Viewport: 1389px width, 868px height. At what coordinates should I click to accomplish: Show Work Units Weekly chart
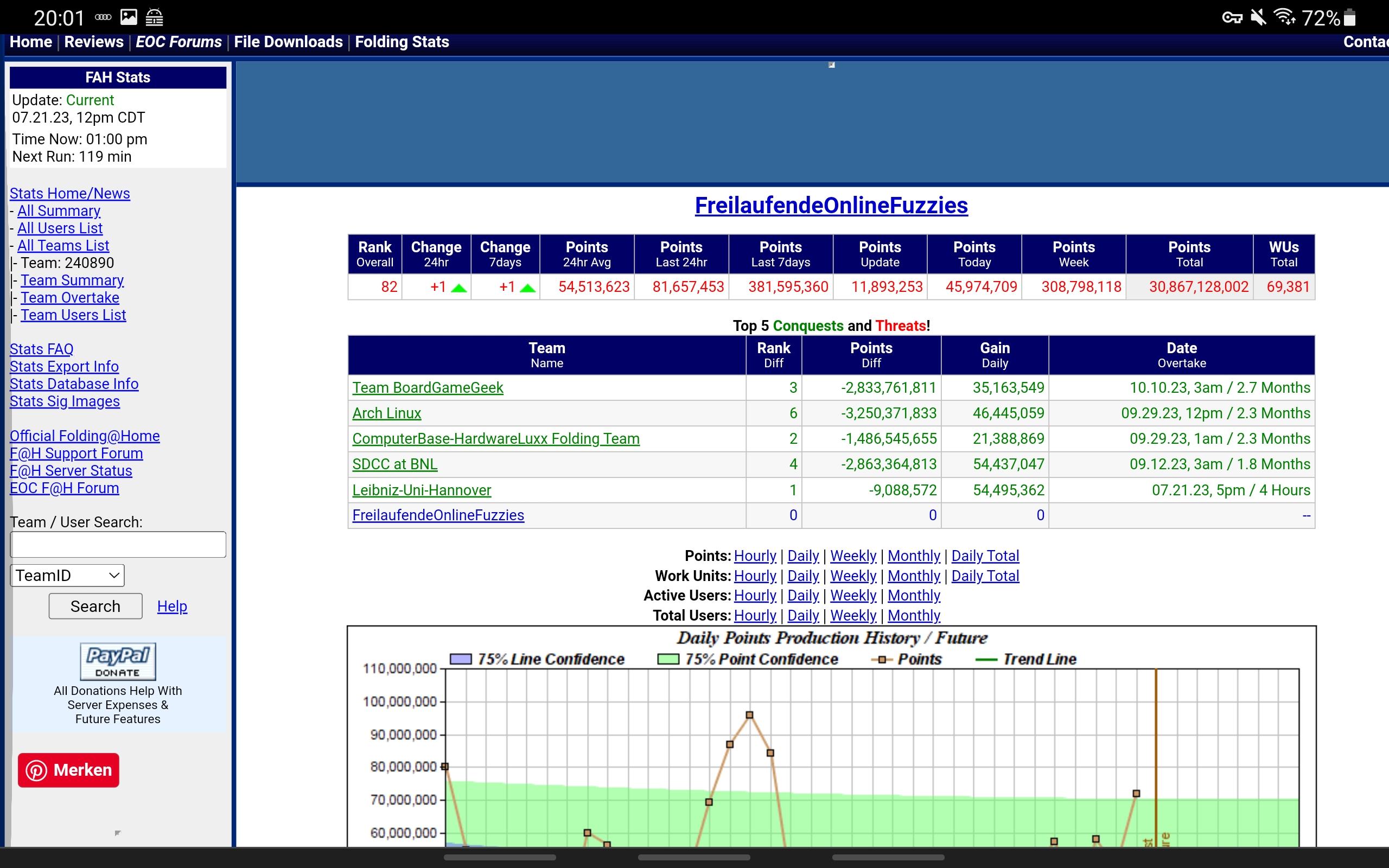(x=853, y=576)
